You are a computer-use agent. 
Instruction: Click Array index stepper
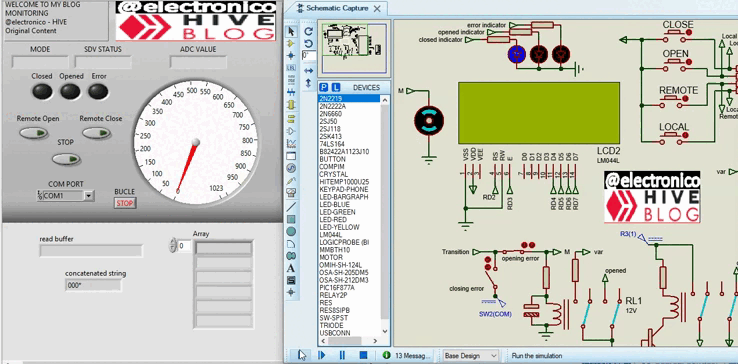173,245
